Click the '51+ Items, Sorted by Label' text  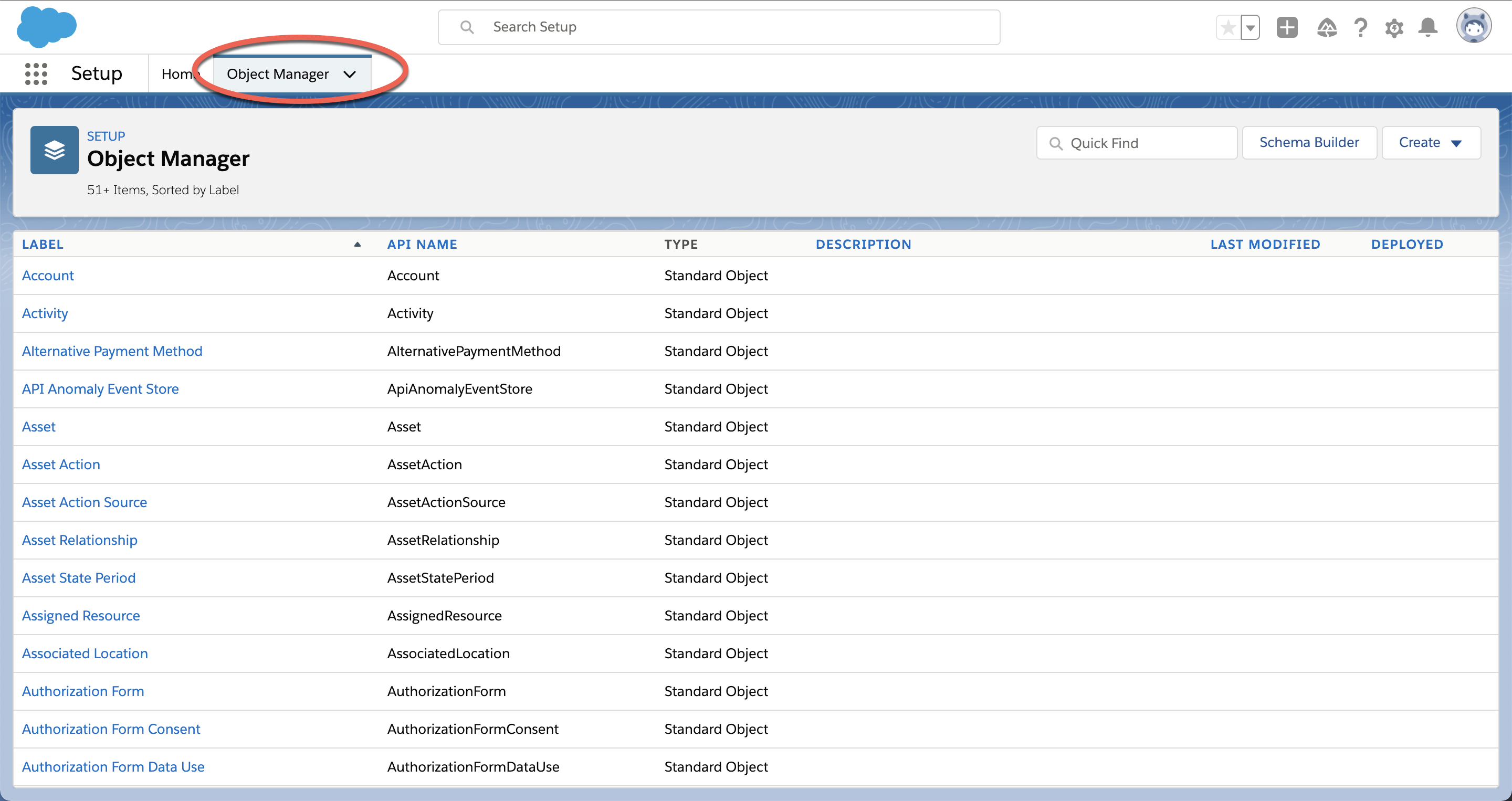(x=163, y=189)
